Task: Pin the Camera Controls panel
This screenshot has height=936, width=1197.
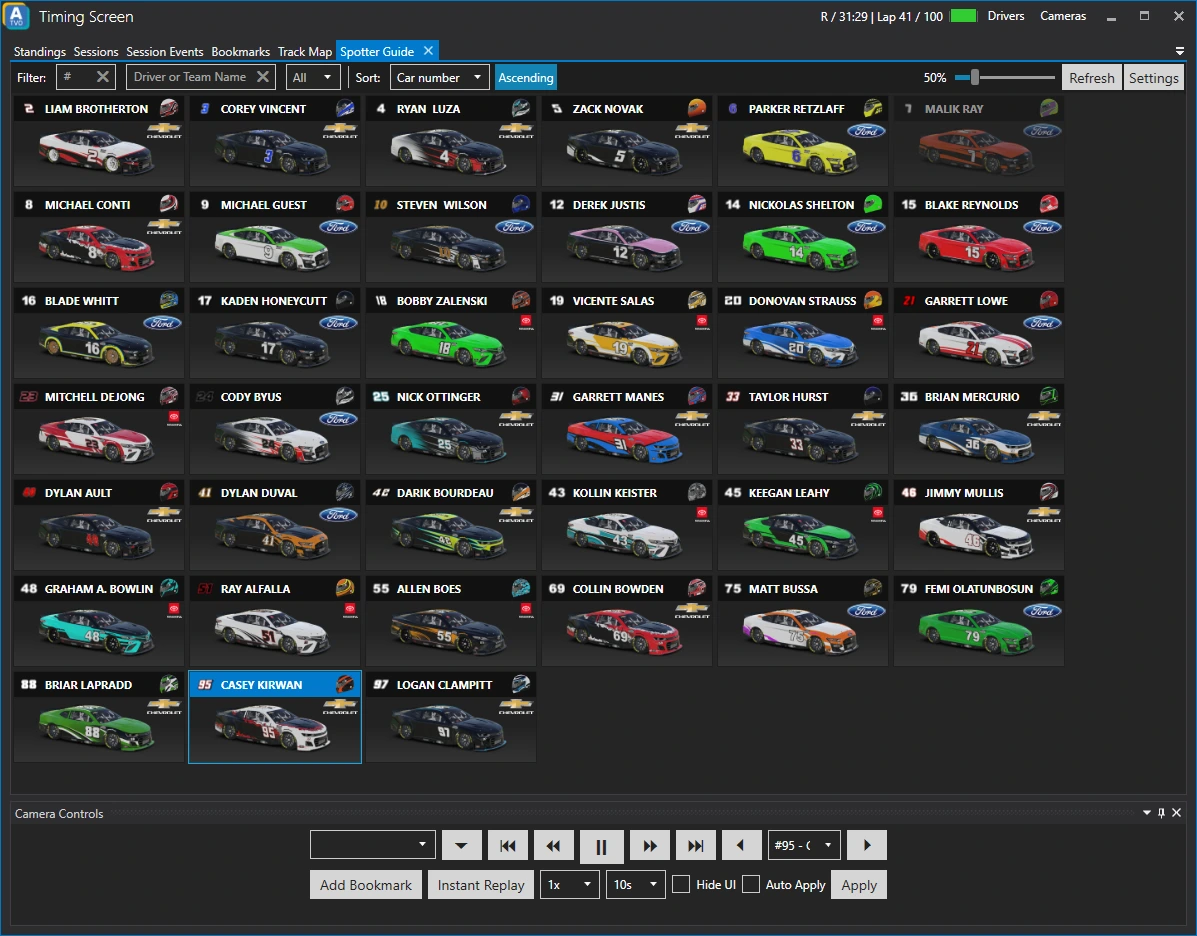Action: (1161, 813)
